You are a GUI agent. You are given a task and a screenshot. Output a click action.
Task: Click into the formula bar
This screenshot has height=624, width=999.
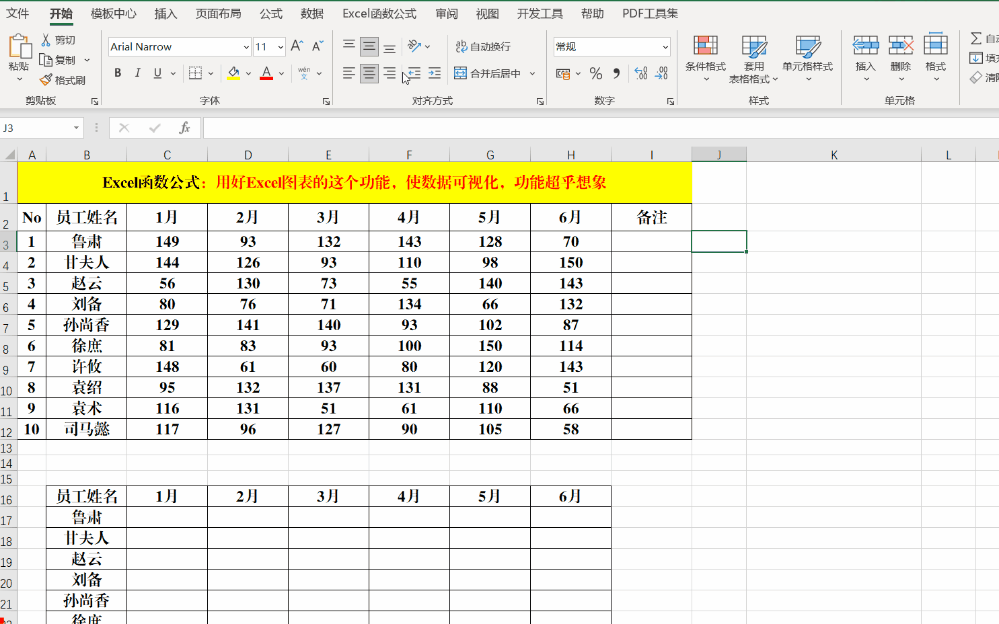[600, 128]
